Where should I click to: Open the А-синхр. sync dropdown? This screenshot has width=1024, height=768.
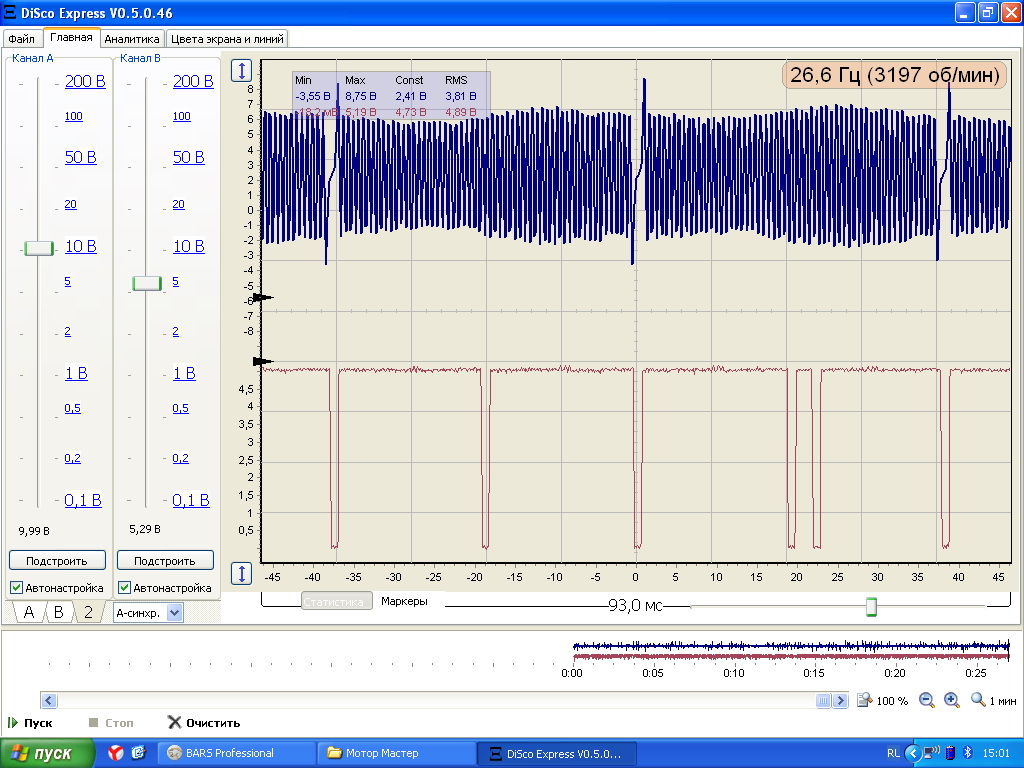point(175,613)
